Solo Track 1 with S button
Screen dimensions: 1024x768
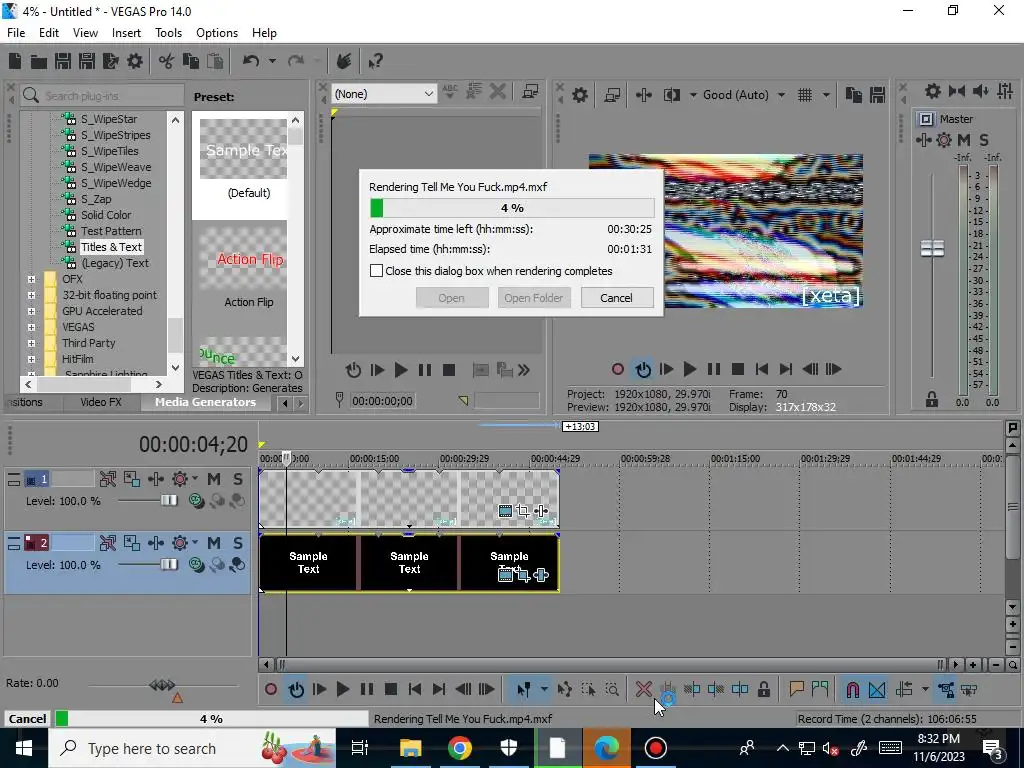(238, 479)
